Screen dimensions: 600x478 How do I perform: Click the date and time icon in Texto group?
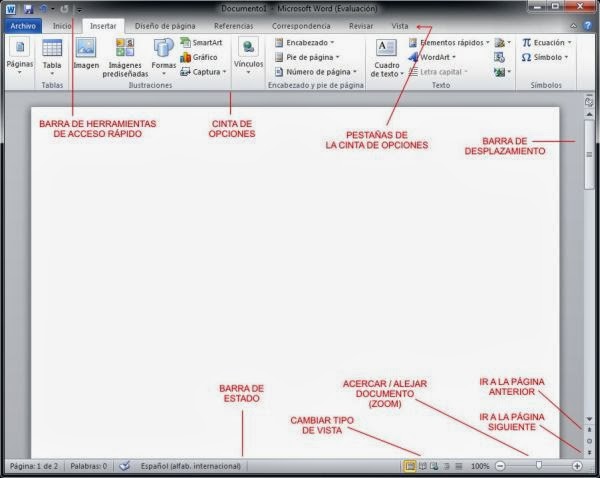point(499,57)
